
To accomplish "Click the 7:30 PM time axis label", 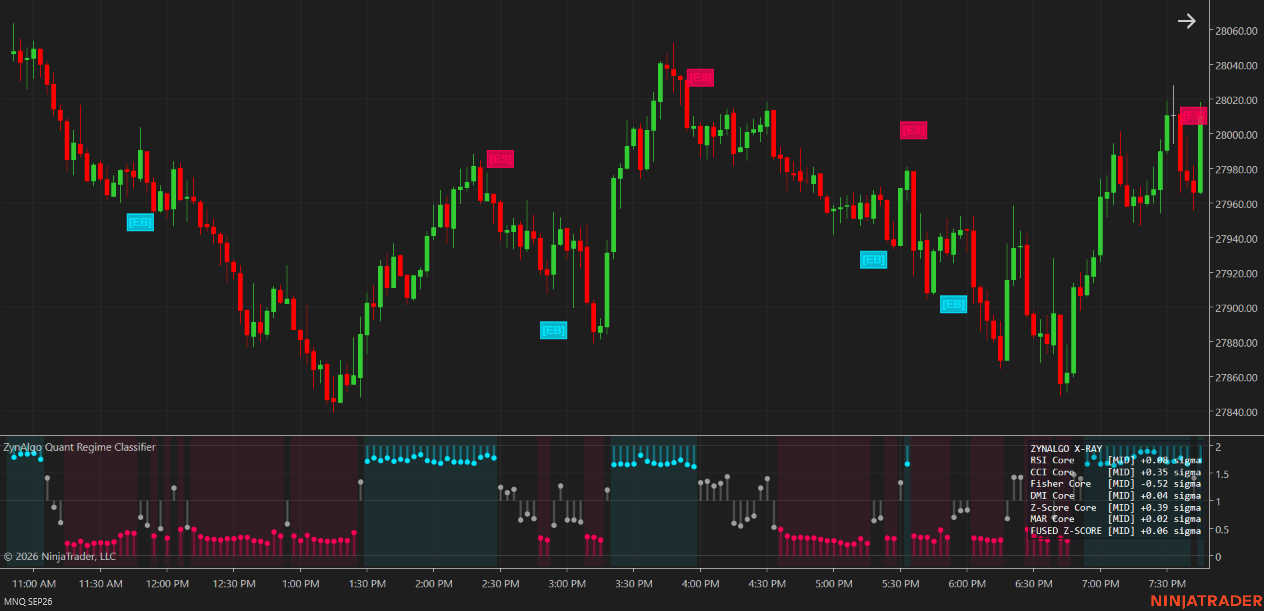I will pyautogui.click(x=1166, y=583).
